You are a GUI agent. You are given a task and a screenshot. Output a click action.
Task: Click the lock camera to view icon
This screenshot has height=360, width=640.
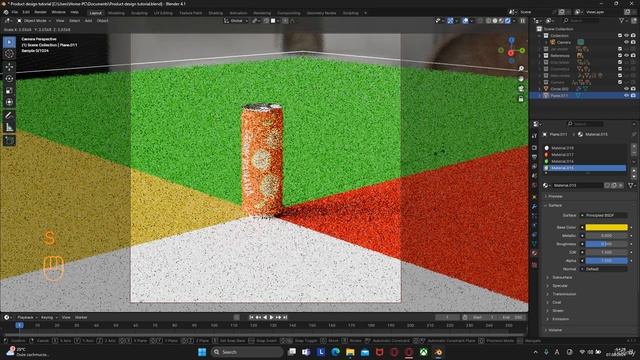[521, 99]
